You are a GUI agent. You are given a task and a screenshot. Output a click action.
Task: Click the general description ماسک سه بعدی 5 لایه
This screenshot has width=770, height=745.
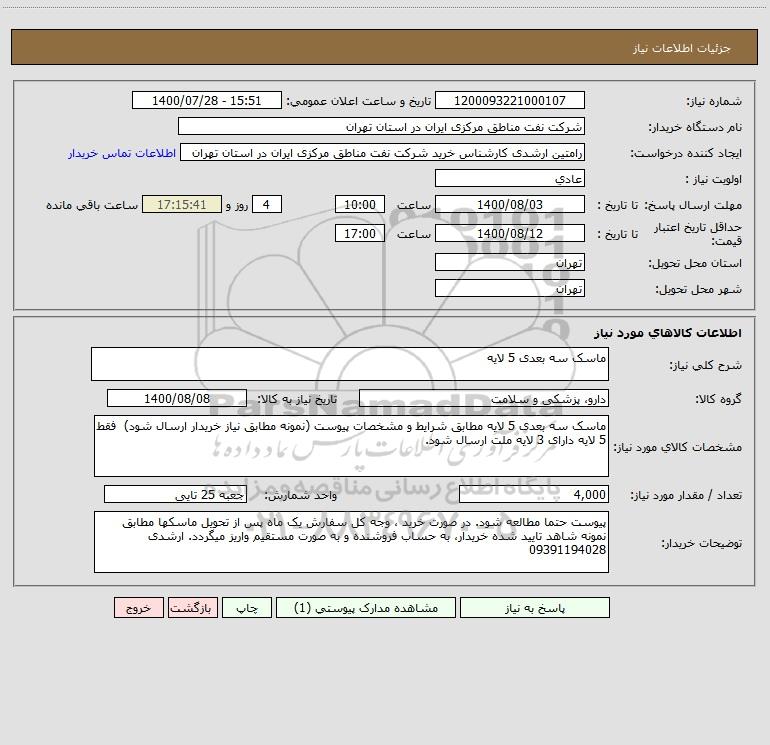pos(350,364)
